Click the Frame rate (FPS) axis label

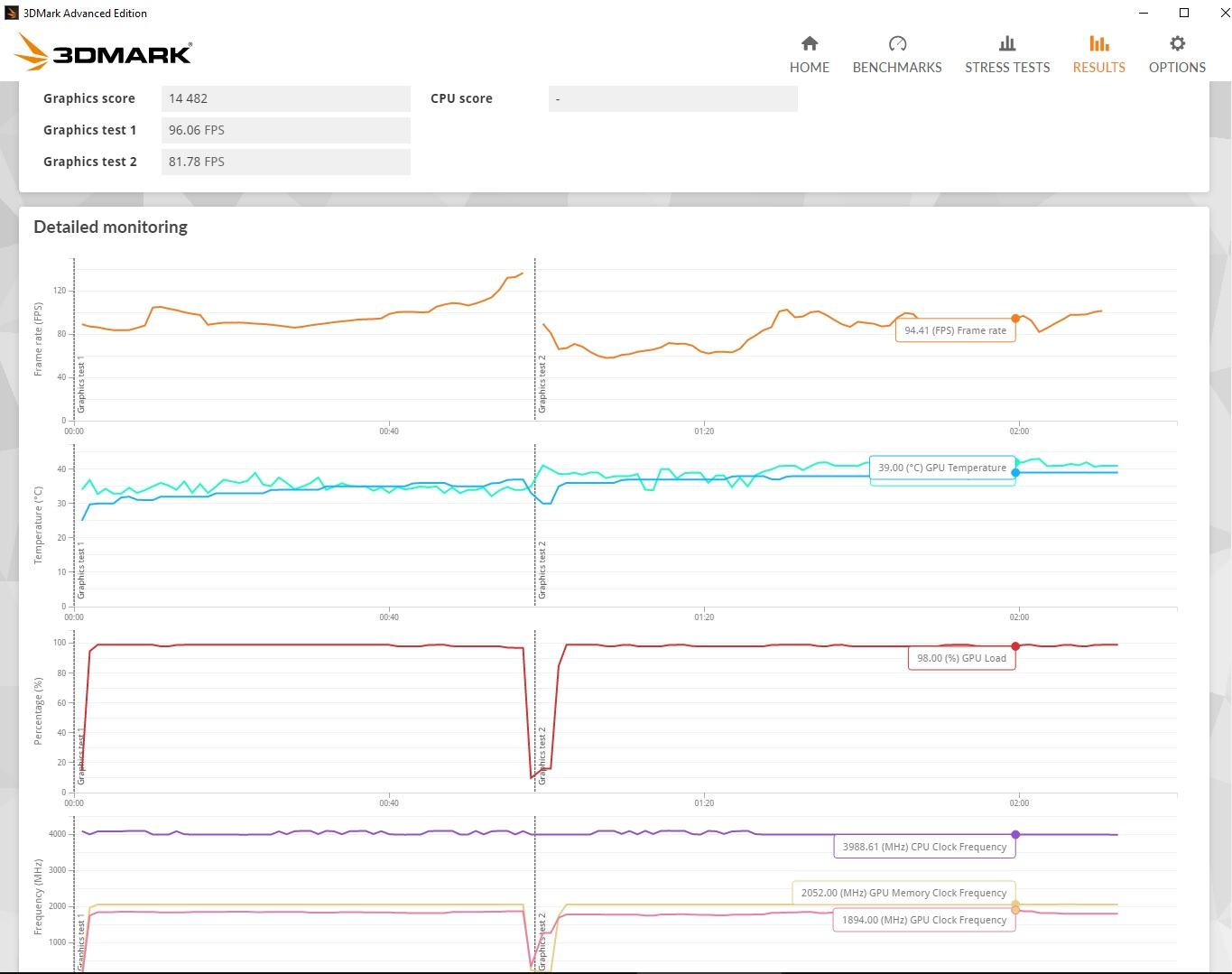(x=38, y=339)
